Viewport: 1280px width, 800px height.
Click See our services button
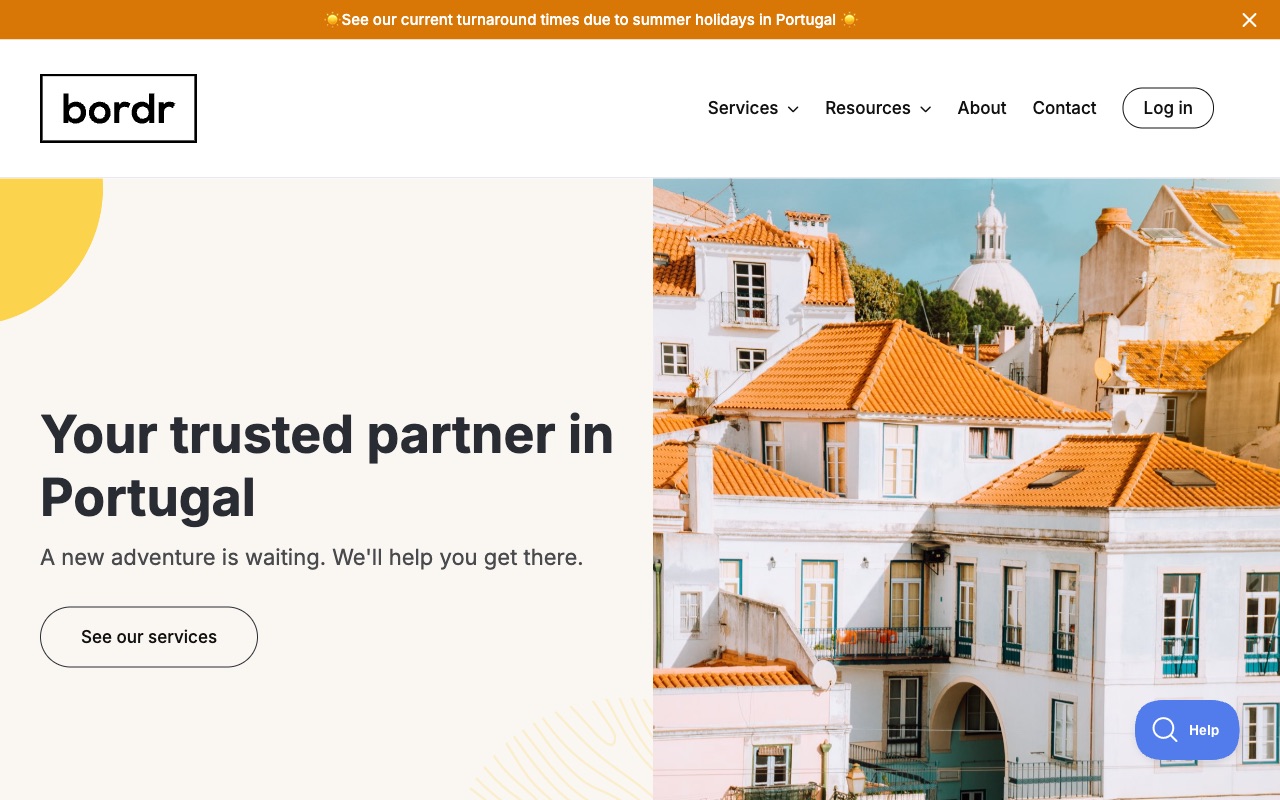point(149,637)
